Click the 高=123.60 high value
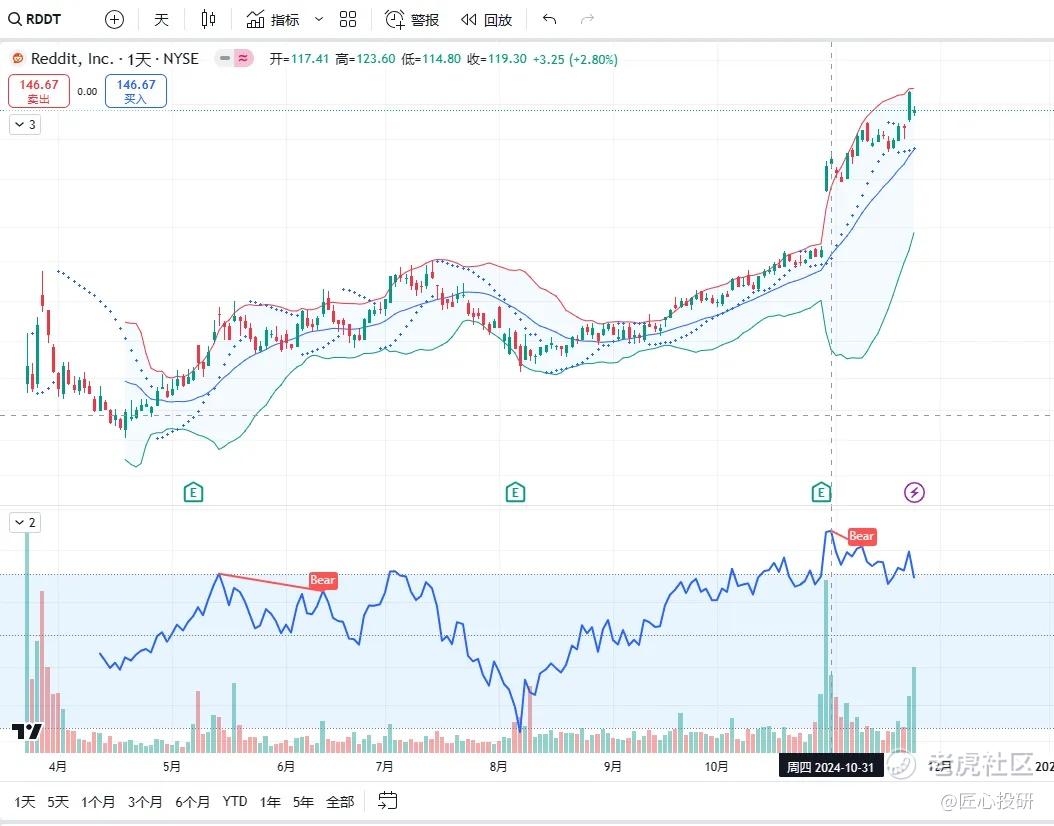1054x826 pixels. coord(366,59)
